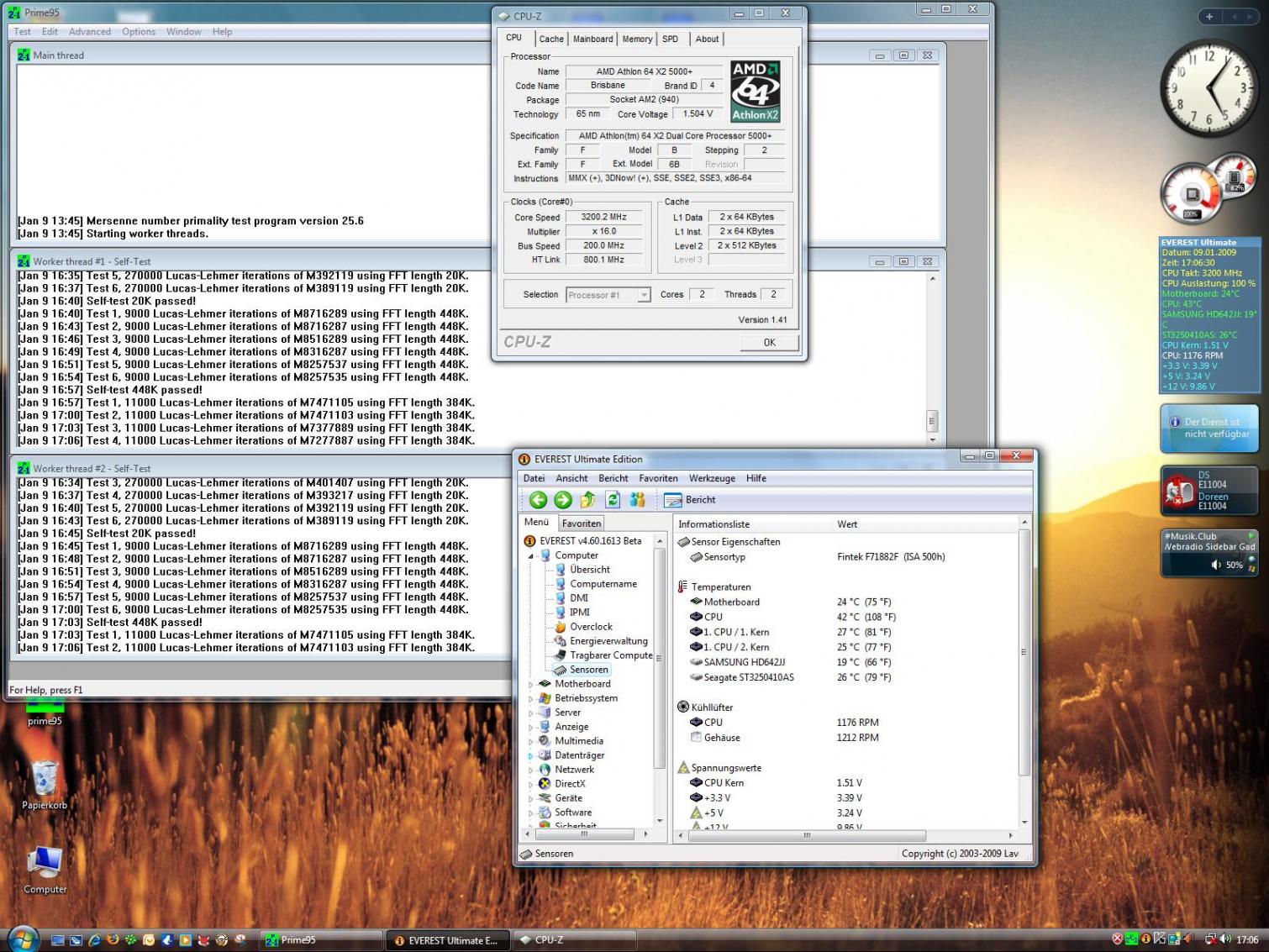Click the Windows Start orb

[22, 939]
